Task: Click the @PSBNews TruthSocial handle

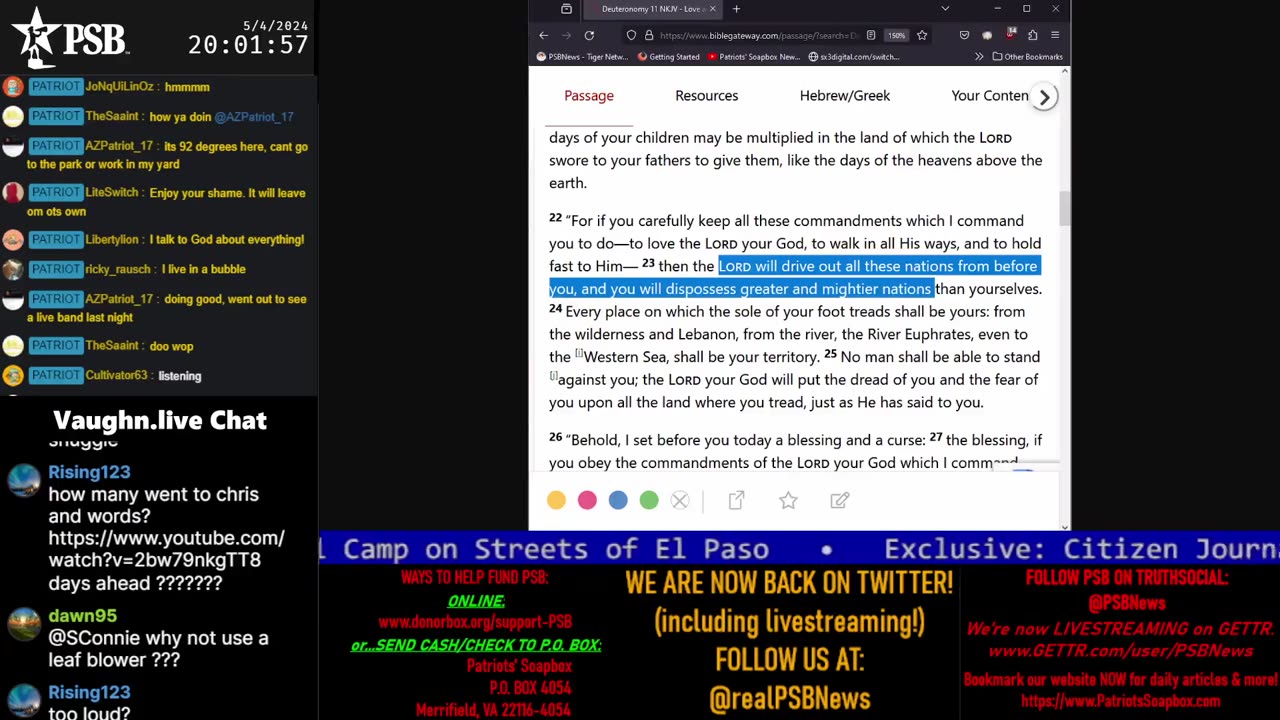Action: 1126,603
